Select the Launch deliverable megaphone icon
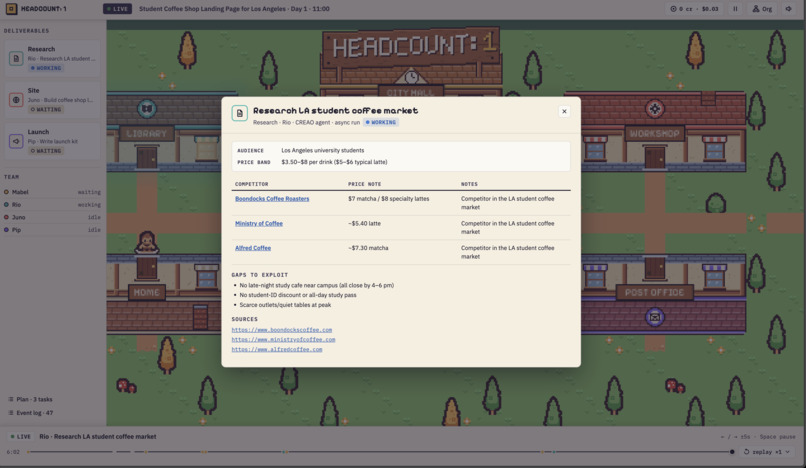Screen dimensions: 806x468 point(16,141)
